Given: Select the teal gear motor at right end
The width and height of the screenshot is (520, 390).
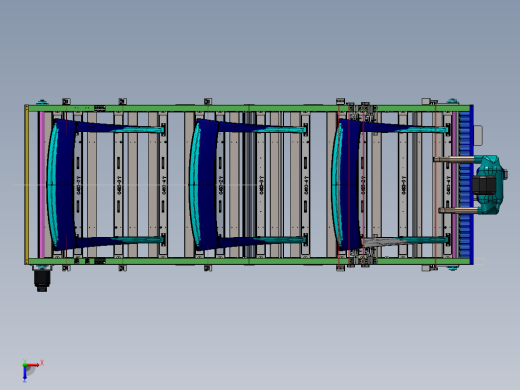Looking at the screenshot, I should [489, 185].
